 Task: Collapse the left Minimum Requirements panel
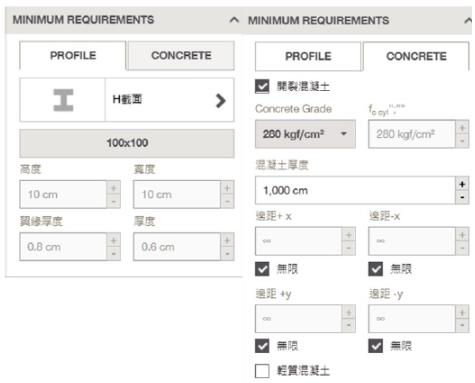234,20
